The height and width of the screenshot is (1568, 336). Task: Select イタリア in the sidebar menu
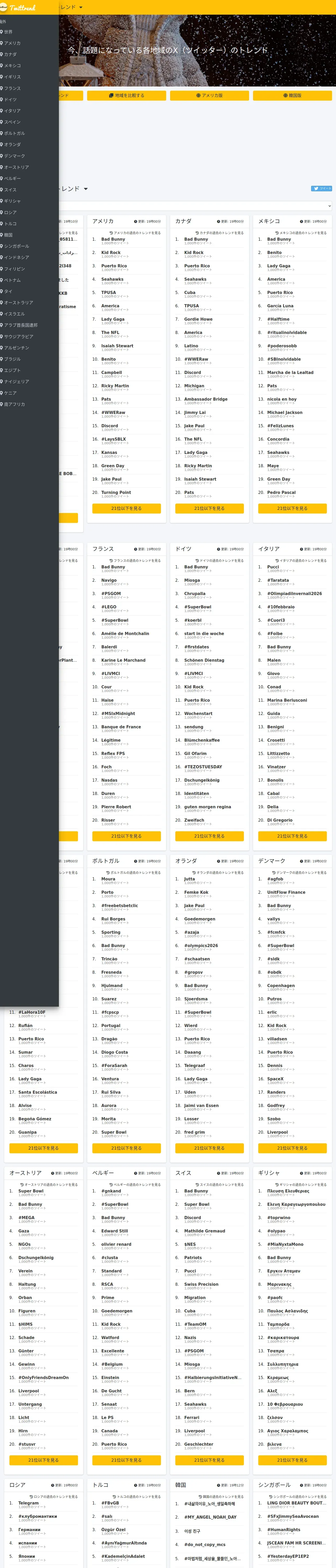[x=12, y=111]
